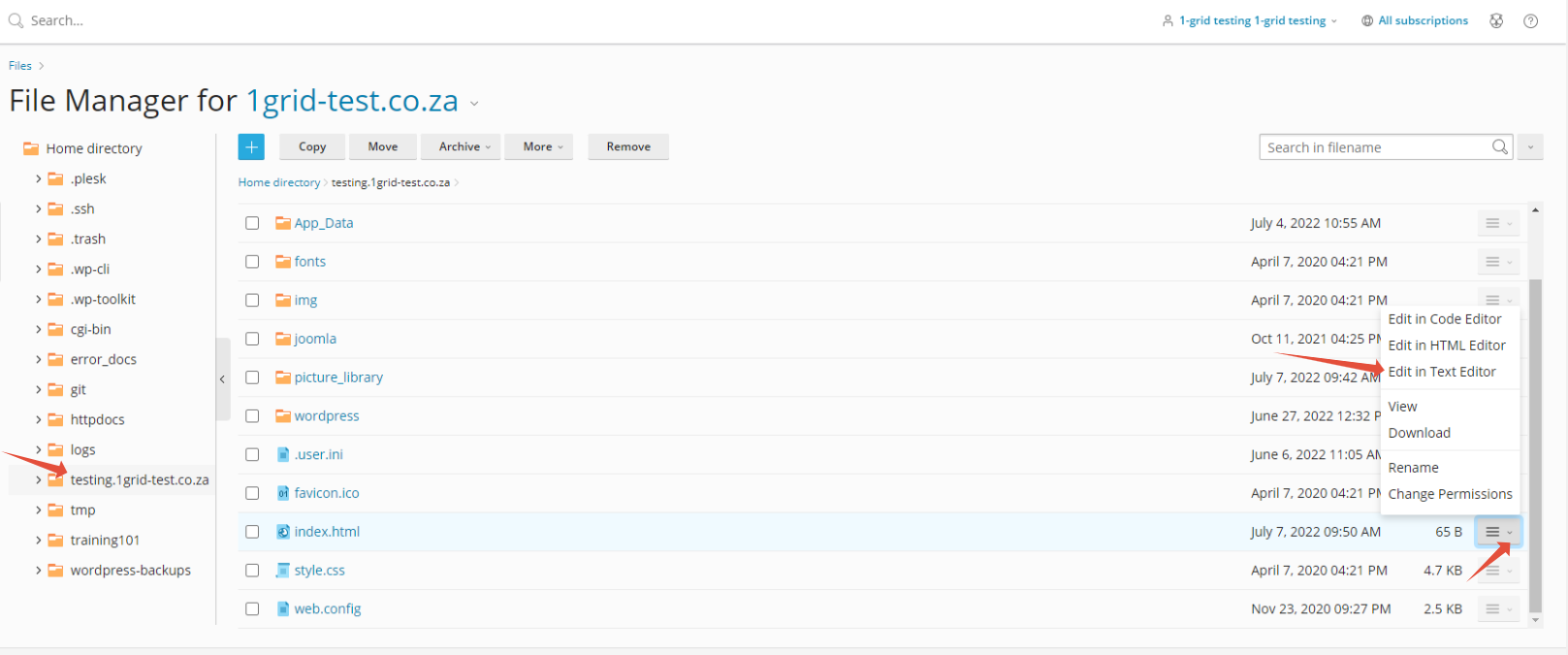The image size is (1568, 655).
Task: Expand the httpdocs folder in tree
Action: pos(38,419)
